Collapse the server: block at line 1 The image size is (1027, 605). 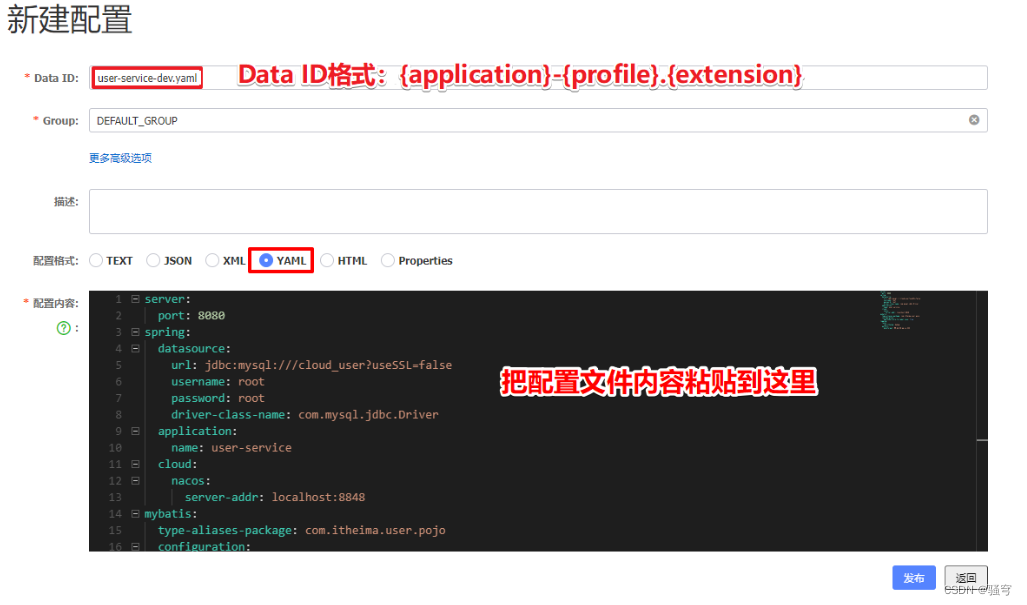(x=136, y=299)
